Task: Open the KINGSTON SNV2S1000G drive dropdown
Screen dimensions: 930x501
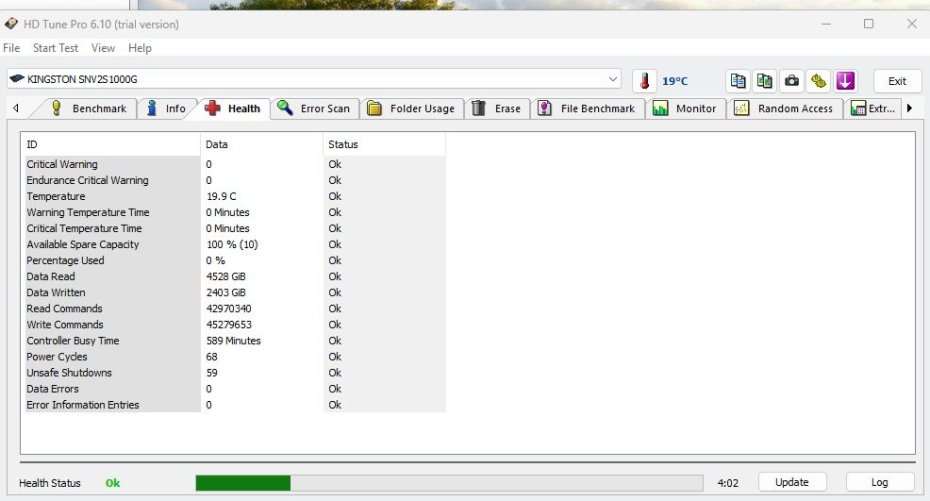Action: (x=314, y=79)
